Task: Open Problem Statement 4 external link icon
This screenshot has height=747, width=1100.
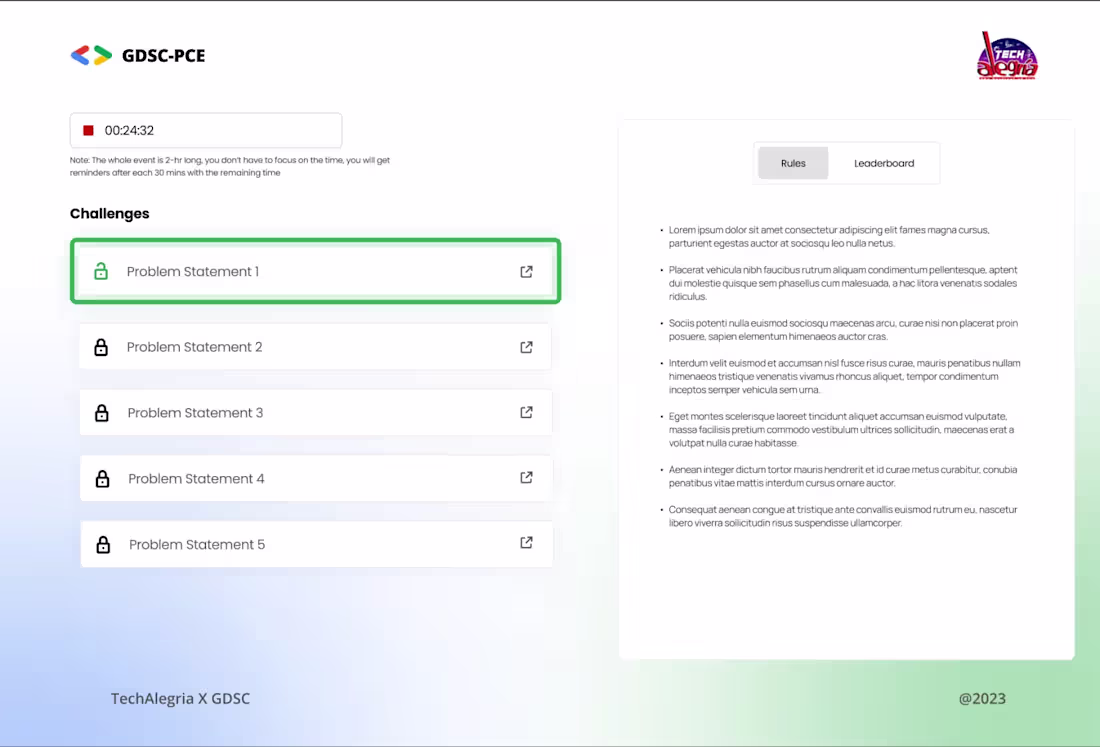Action: coord(526,478)
